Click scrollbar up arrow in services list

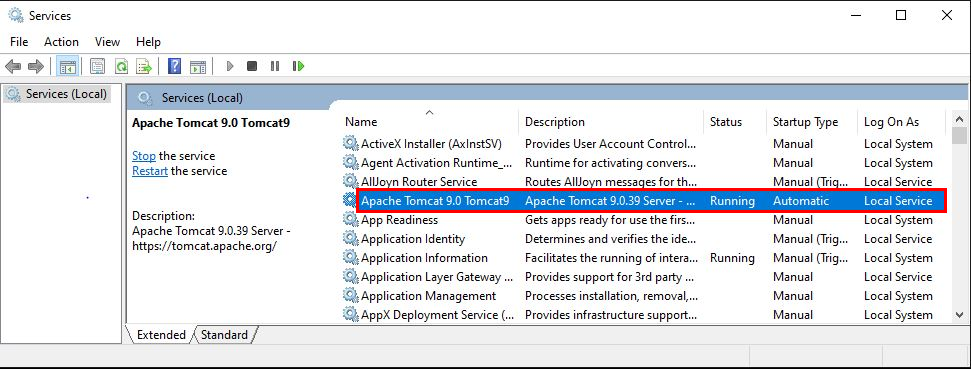click(959, 119)
